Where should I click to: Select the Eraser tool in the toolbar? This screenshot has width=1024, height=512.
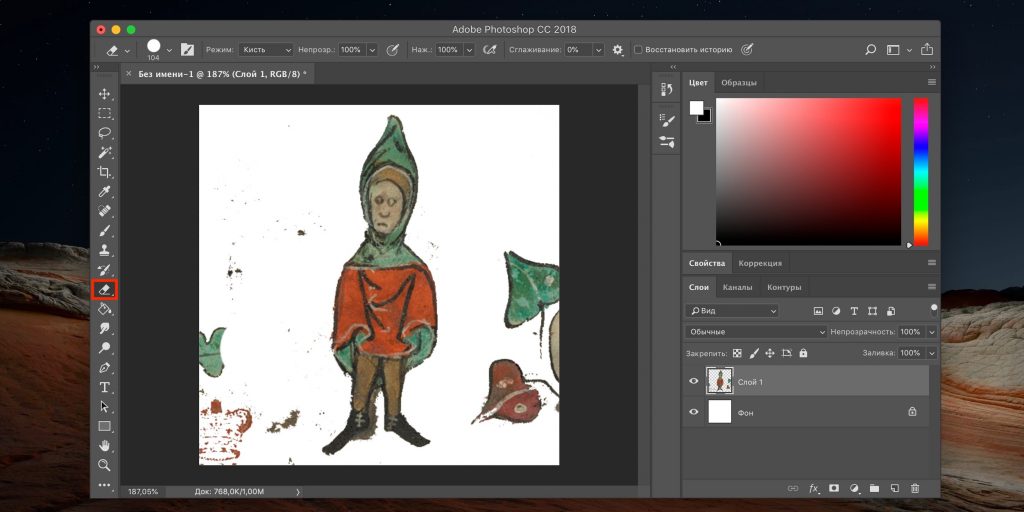coord(104,290)
